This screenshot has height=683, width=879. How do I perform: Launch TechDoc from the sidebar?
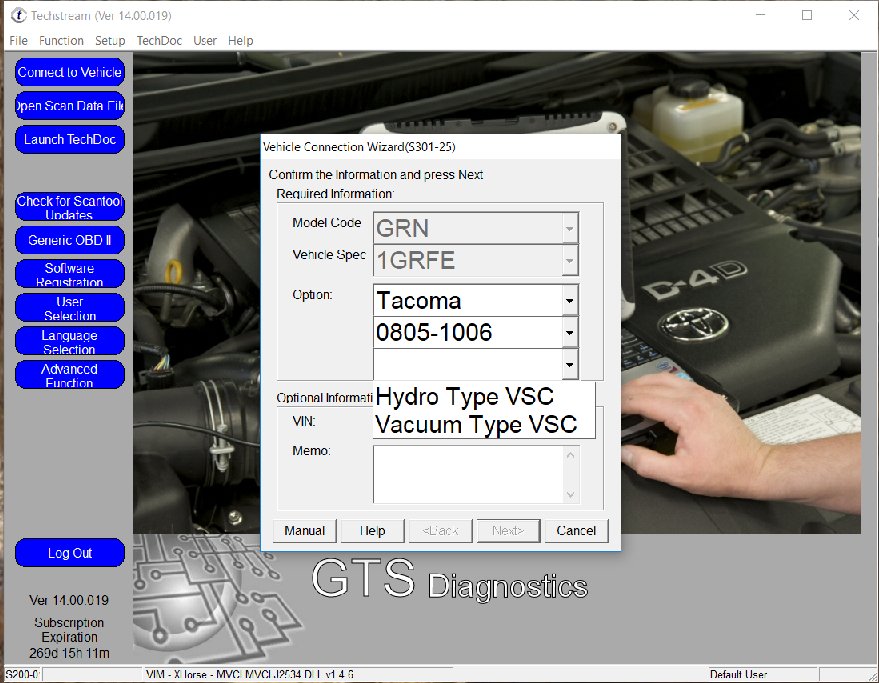click(70, 140)
